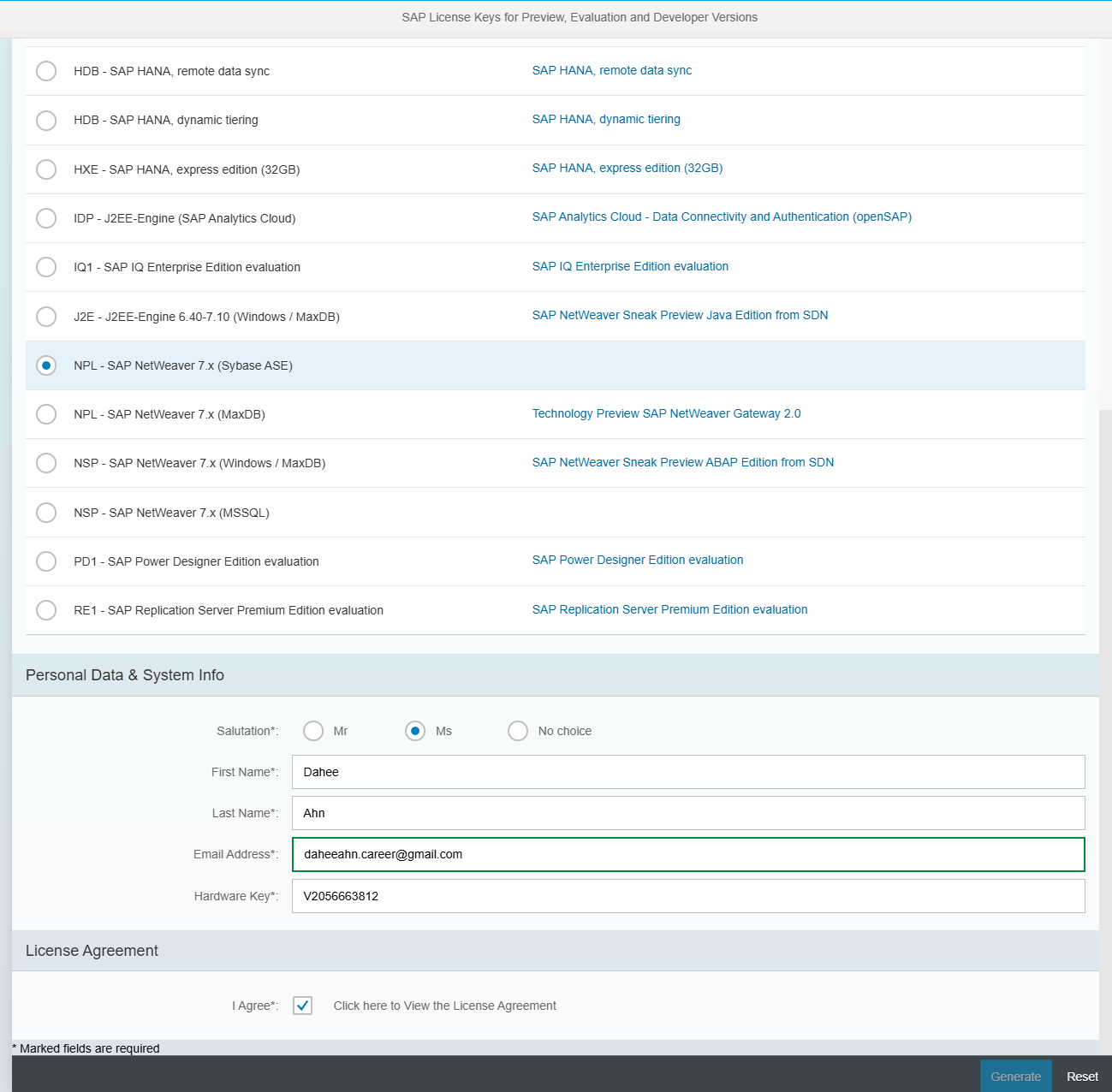Click the Hardware Key input field
This screenshot has height=1092, width=1112.
point(688,896)
